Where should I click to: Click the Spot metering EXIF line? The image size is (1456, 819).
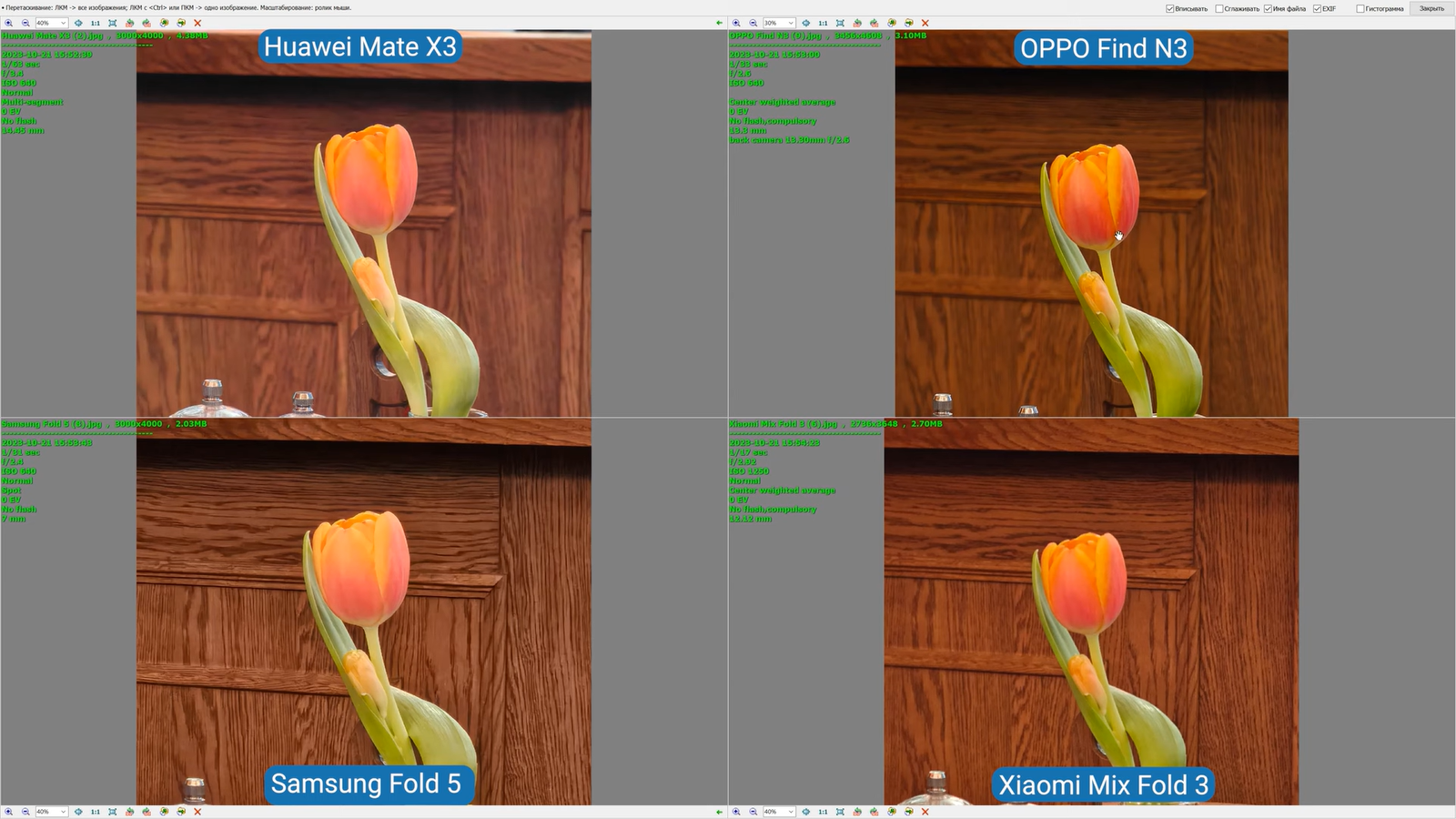coord(11,490)
